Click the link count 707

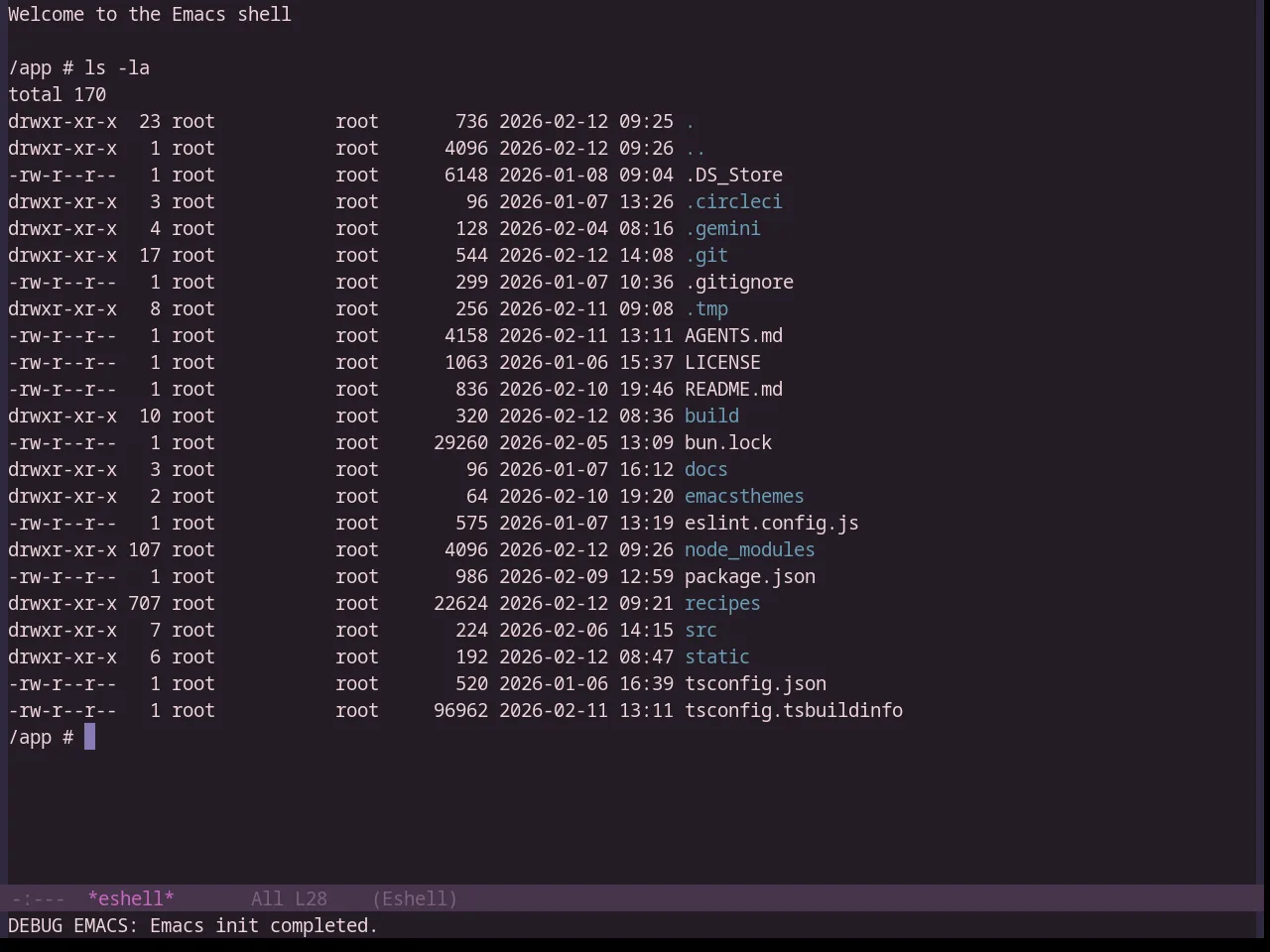click(144, 603)
